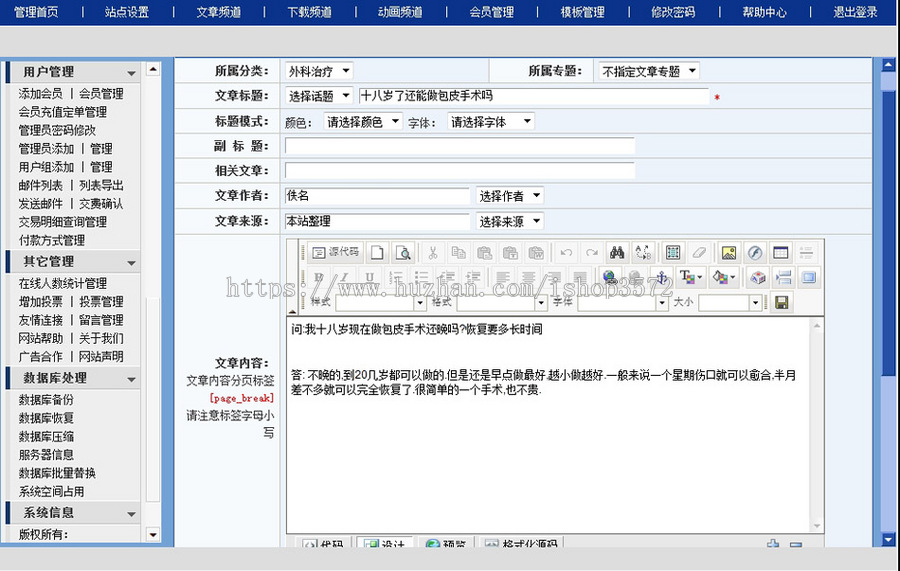Click 退出登录 in top navigation

coord(855,12)
